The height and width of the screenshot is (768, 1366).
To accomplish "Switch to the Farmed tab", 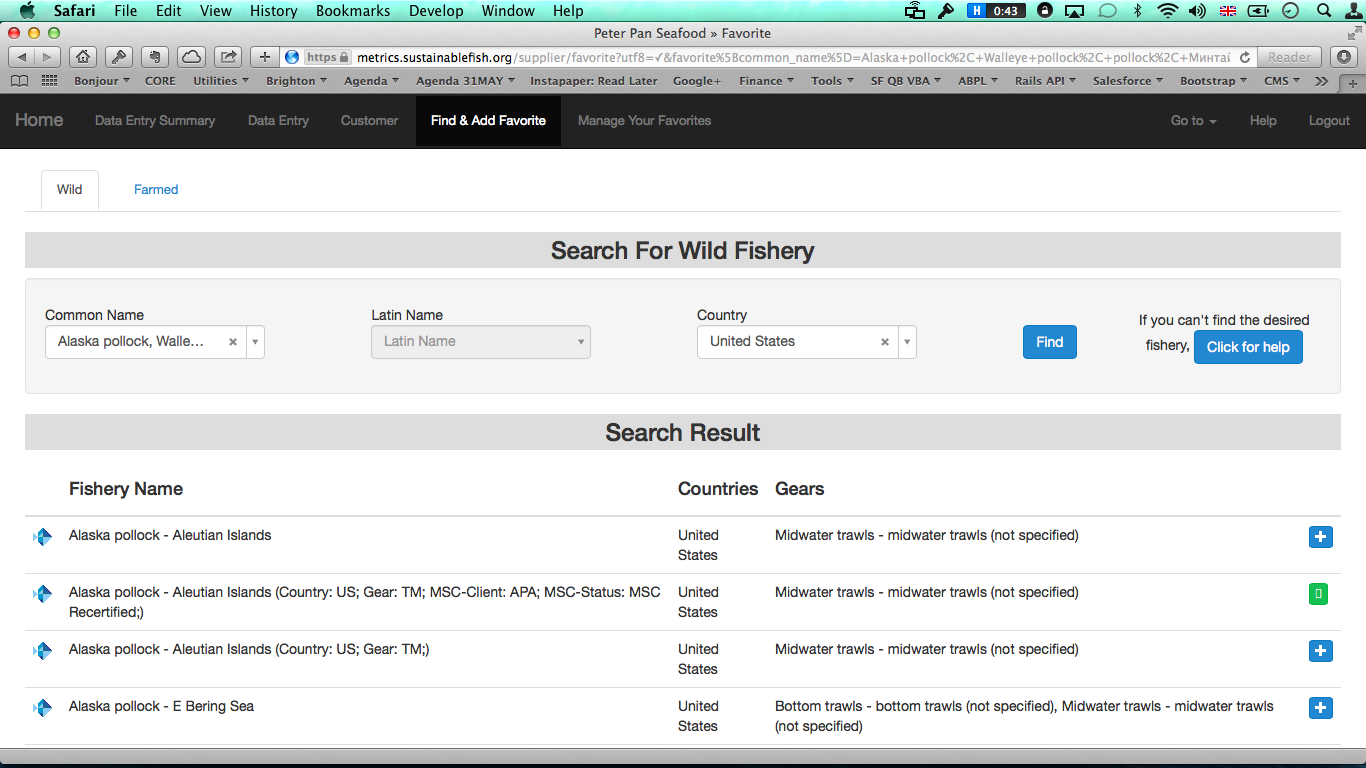I will click(156, 189).
